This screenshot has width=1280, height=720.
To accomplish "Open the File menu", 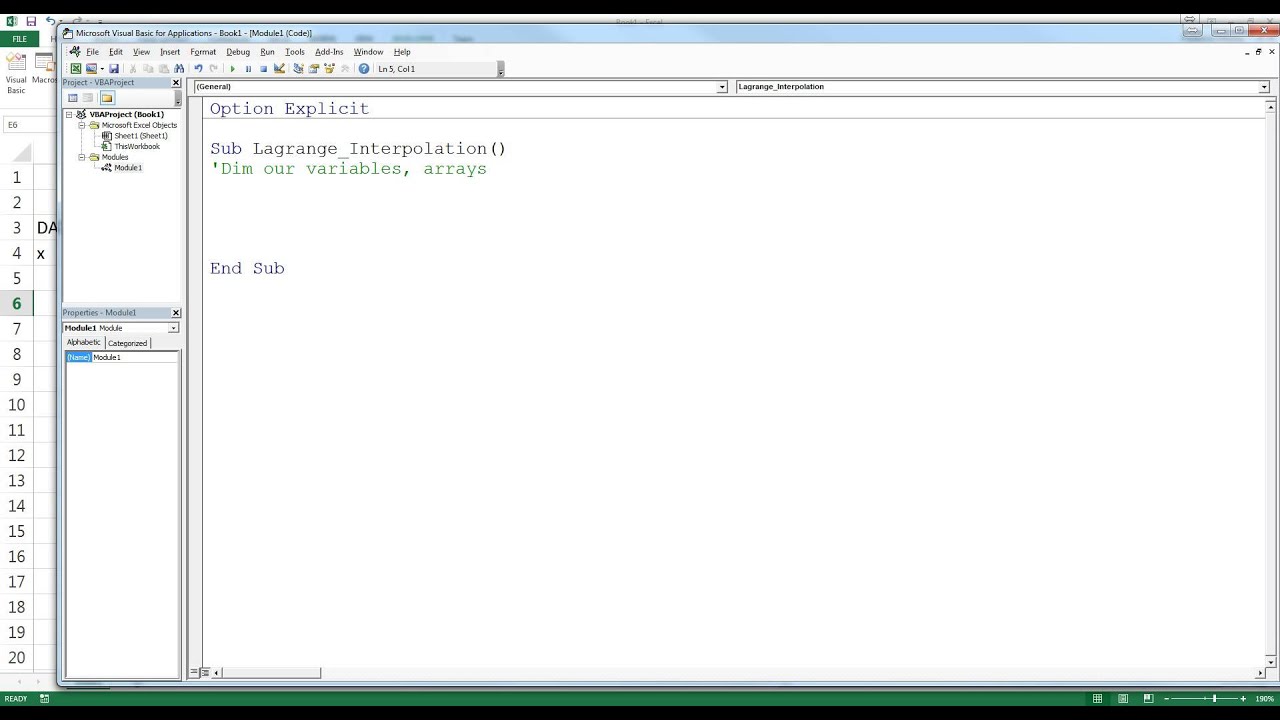I will click(x=93, y=52).
